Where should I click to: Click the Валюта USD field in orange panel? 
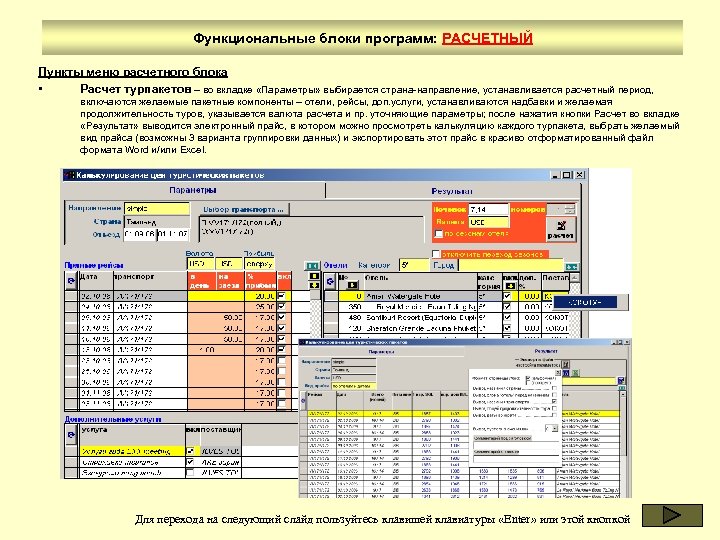(488, 222)
